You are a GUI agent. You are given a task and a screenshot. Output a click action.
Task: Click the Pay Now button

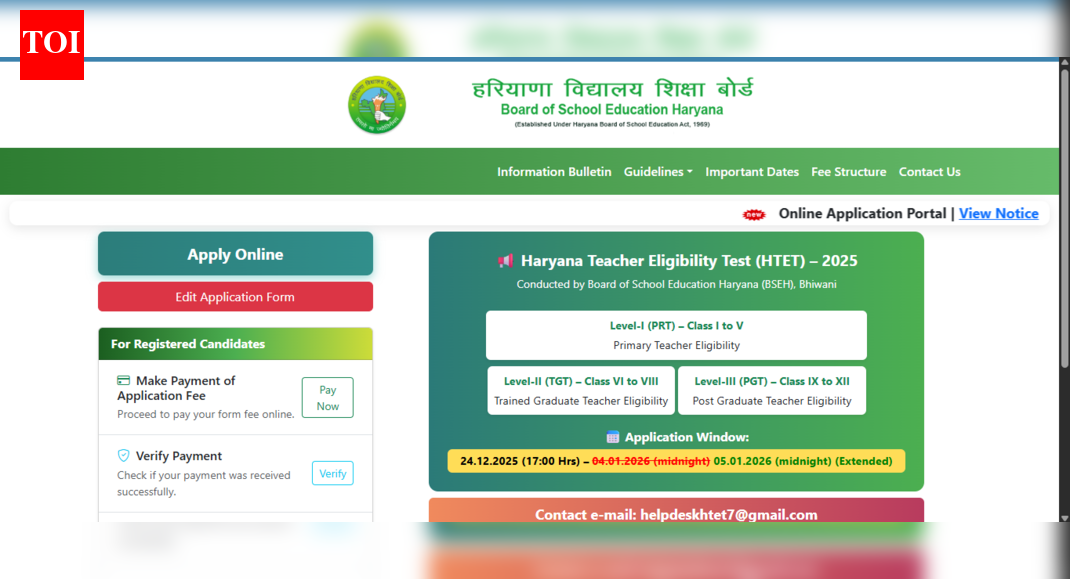(327, 397)
